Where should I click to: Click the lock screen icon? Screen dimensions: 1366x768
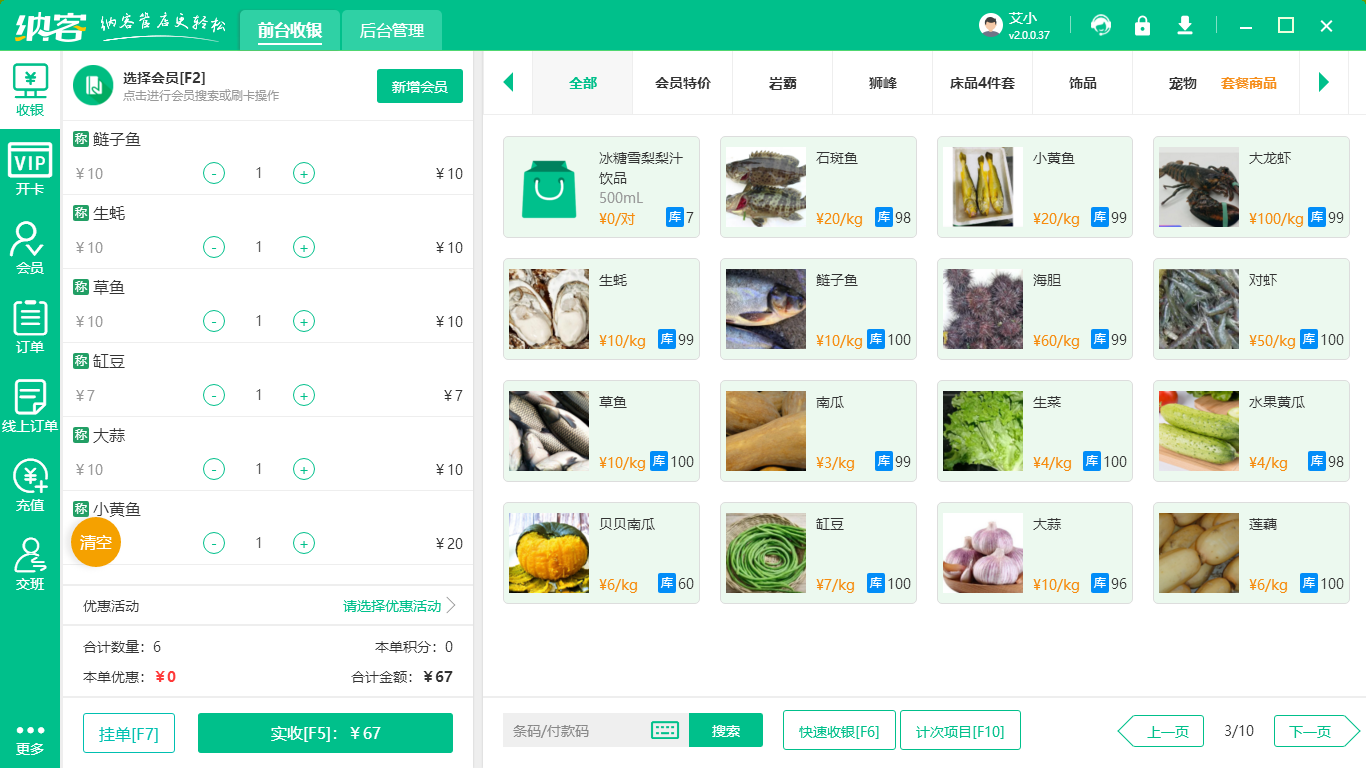pyautogui.click(x=1142, y=25)
